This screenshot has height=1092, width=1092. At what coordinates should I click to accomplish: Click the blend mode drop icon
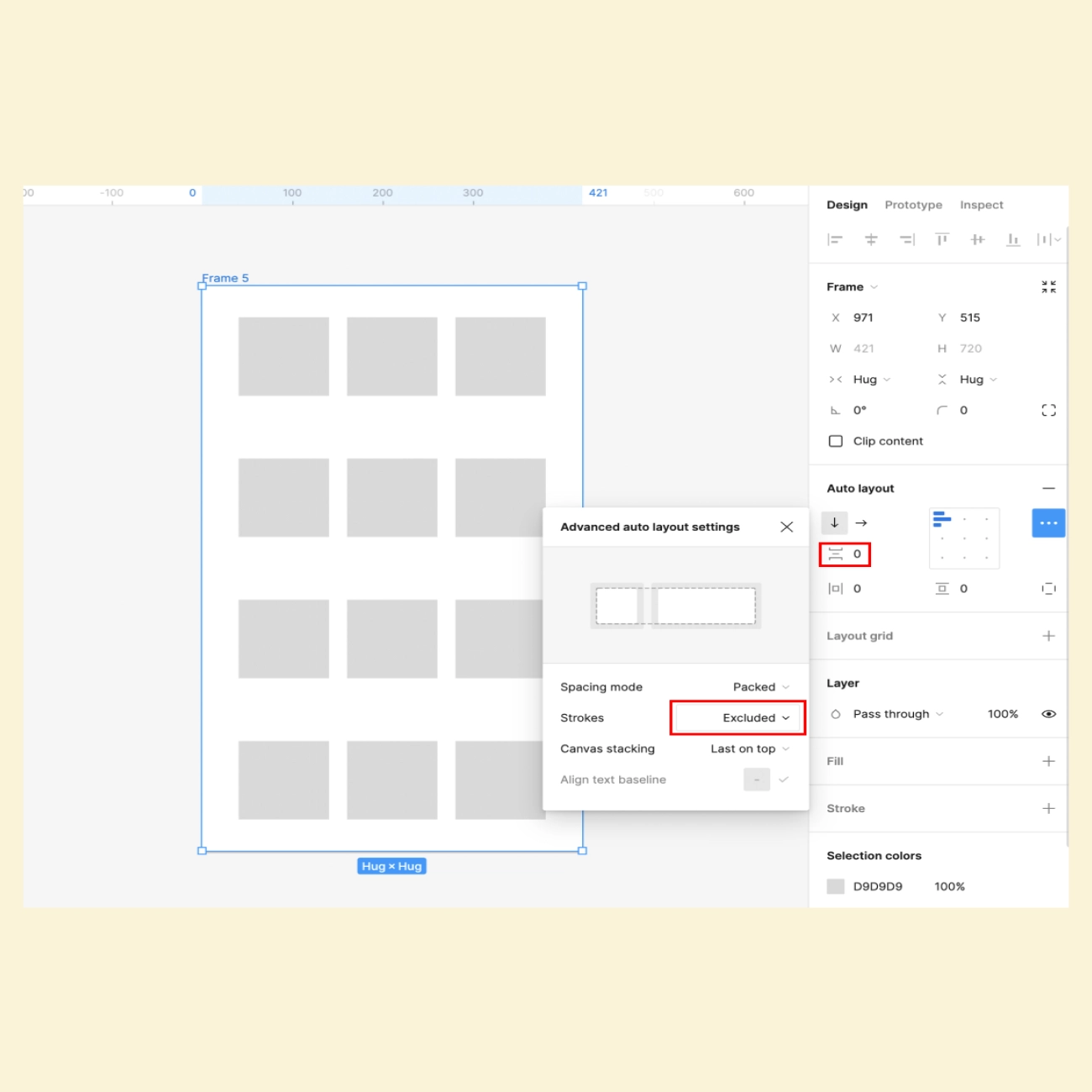(x=836, y=715)
